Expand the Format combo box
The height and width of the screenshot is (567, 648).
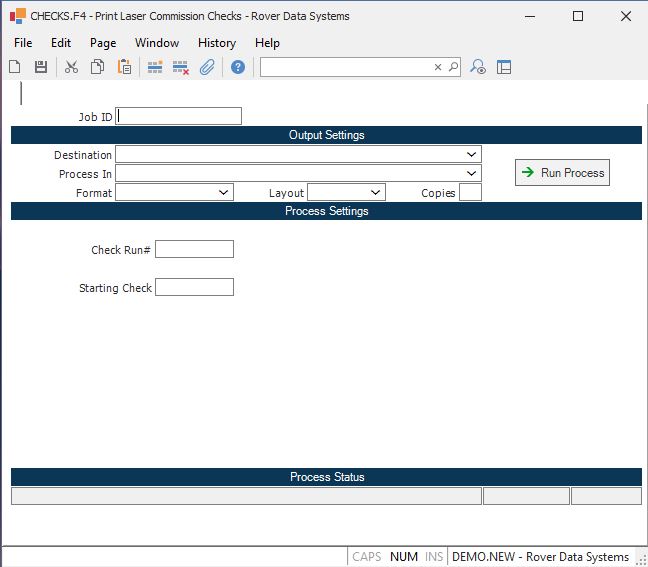pyautogui.click(x=223, y=192)
